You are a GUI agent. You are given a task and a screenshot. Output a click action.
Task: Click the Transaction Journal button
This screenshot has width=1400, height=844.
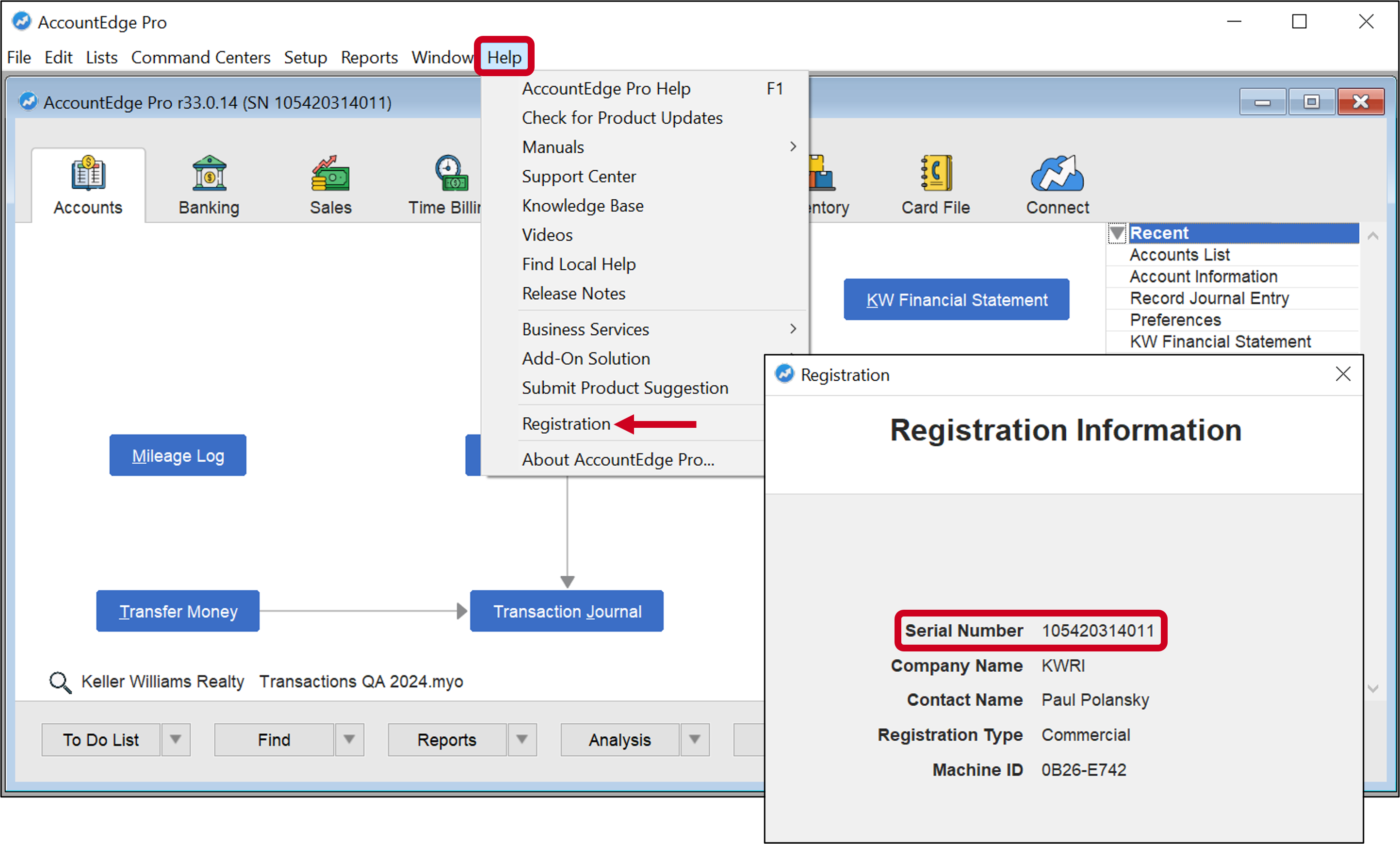[x=567, y=611]
